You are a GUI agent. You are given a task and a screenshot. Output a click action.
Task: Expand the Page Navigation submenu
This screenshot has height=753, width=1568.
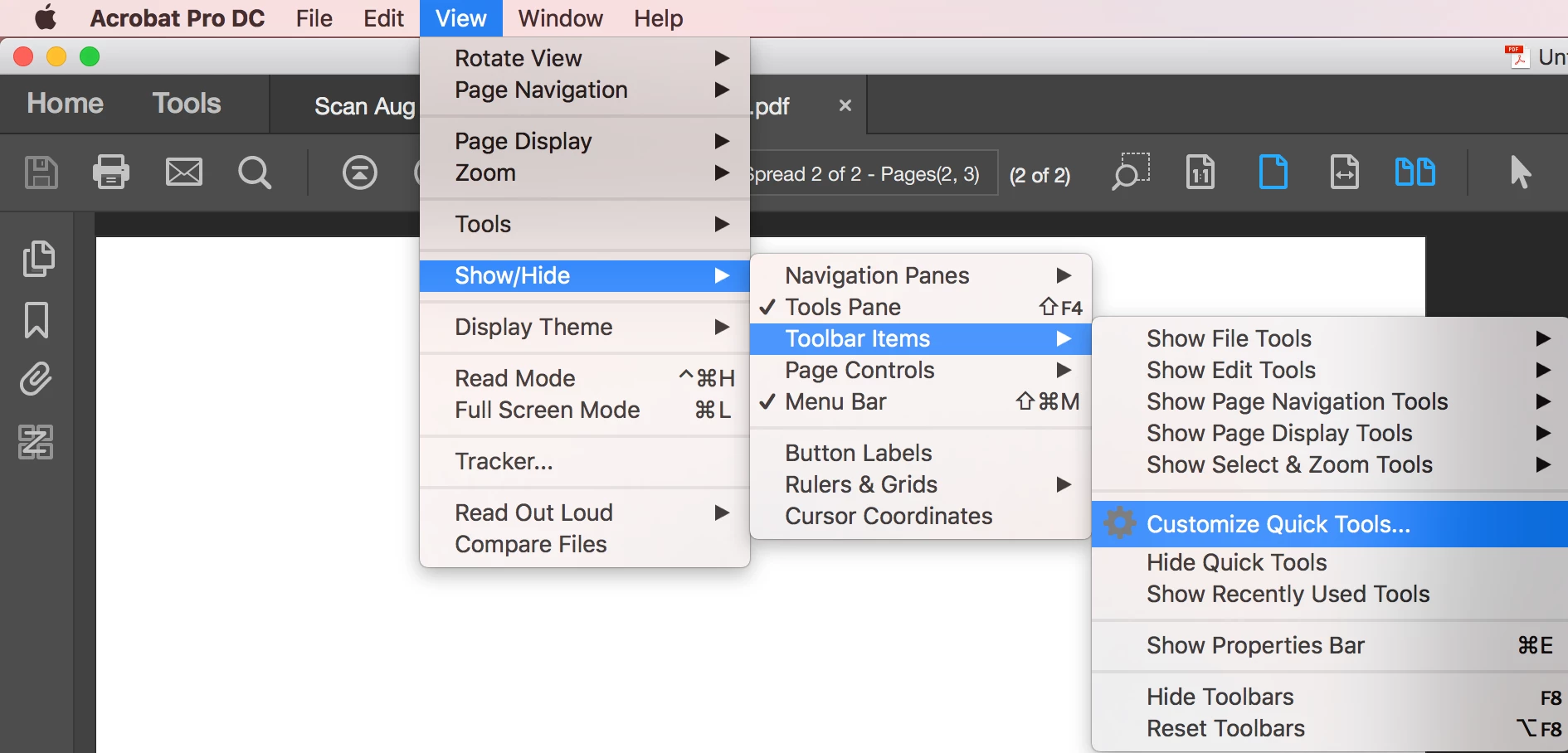[x=585, y=90]
